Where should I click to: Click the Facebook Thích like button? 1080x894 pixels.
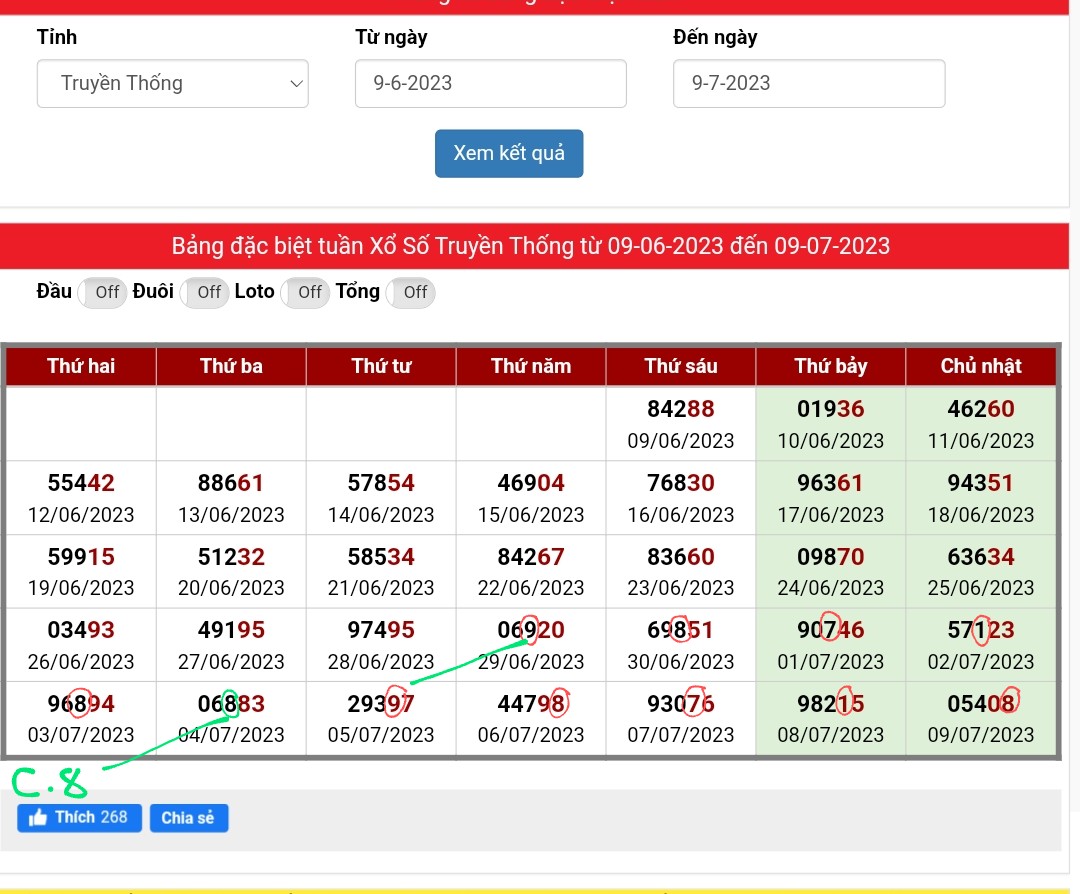tap(79, 818)
